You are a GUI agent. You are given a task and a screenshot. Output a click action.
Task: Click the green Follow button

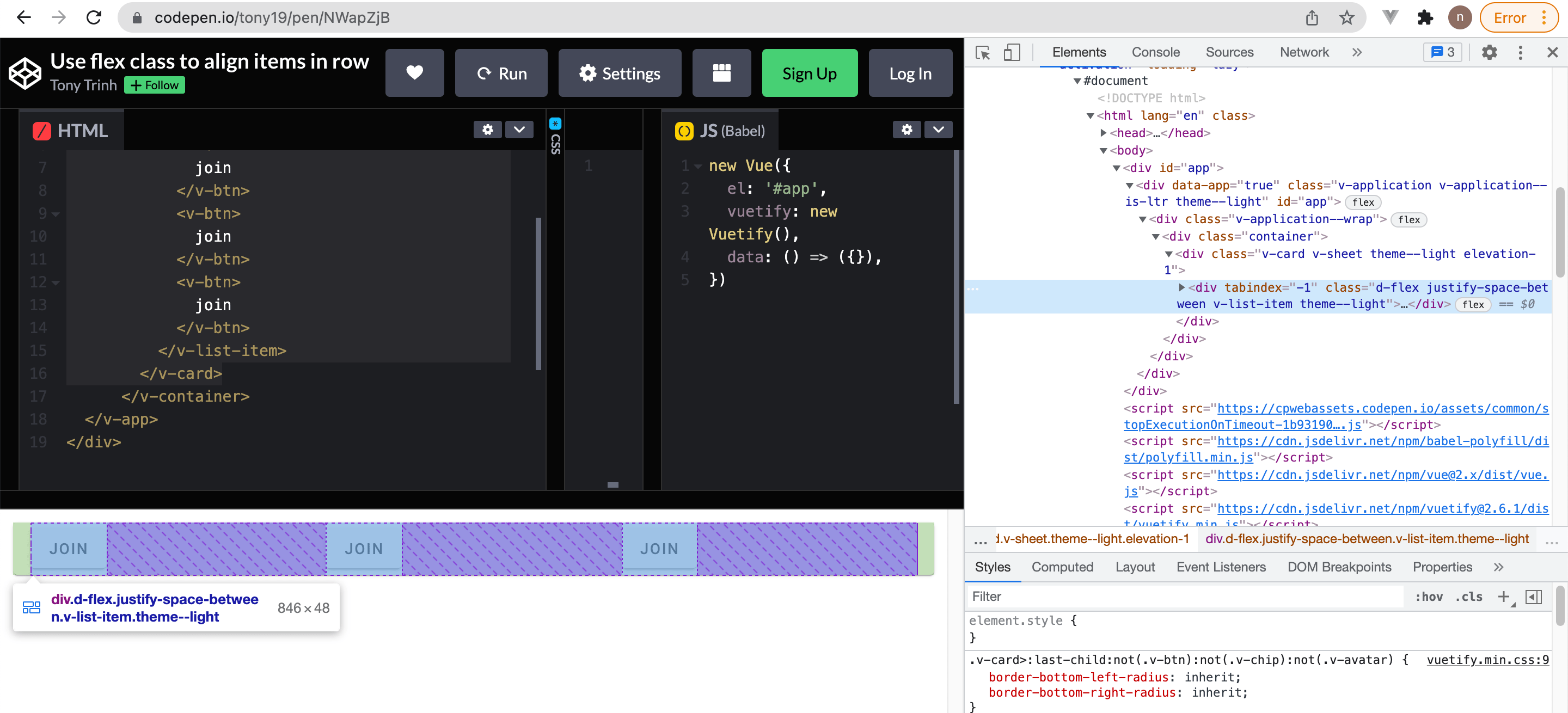pyautogui.click(x=155, y=85)
